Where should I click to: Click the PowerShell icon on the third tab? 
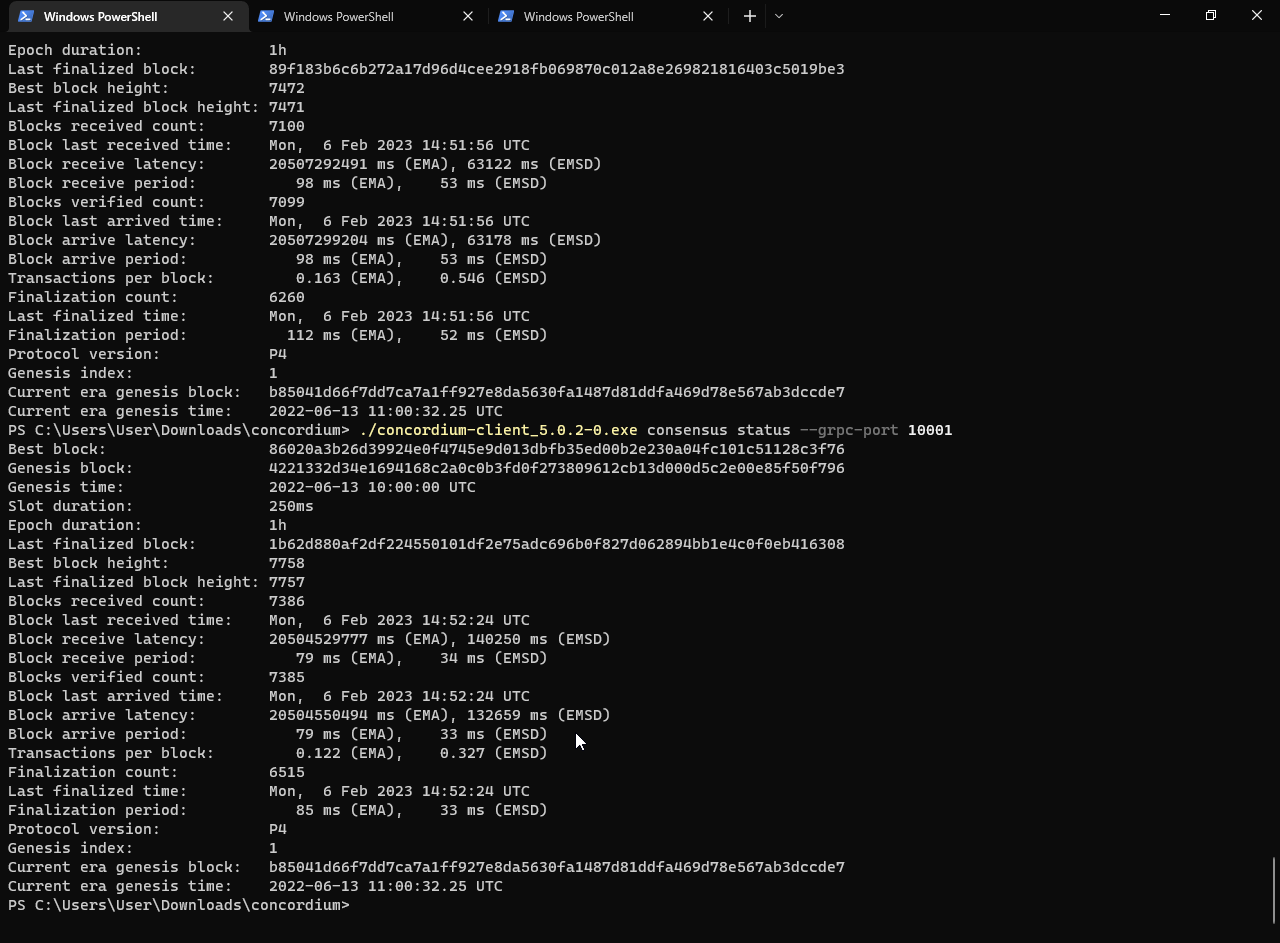[508, 16]
